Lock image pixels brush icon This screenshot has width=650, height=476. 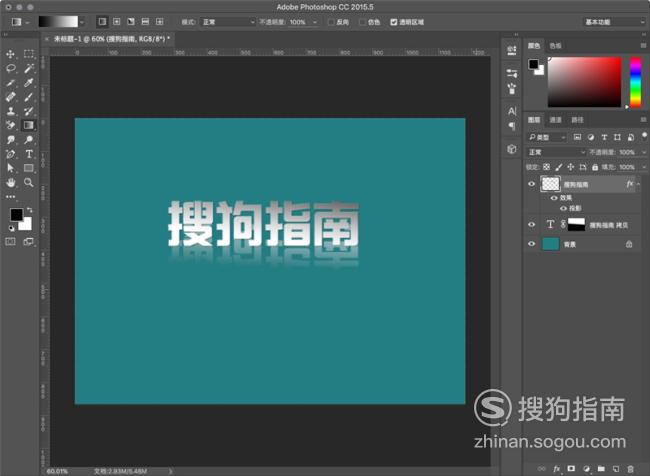point(559,167)
